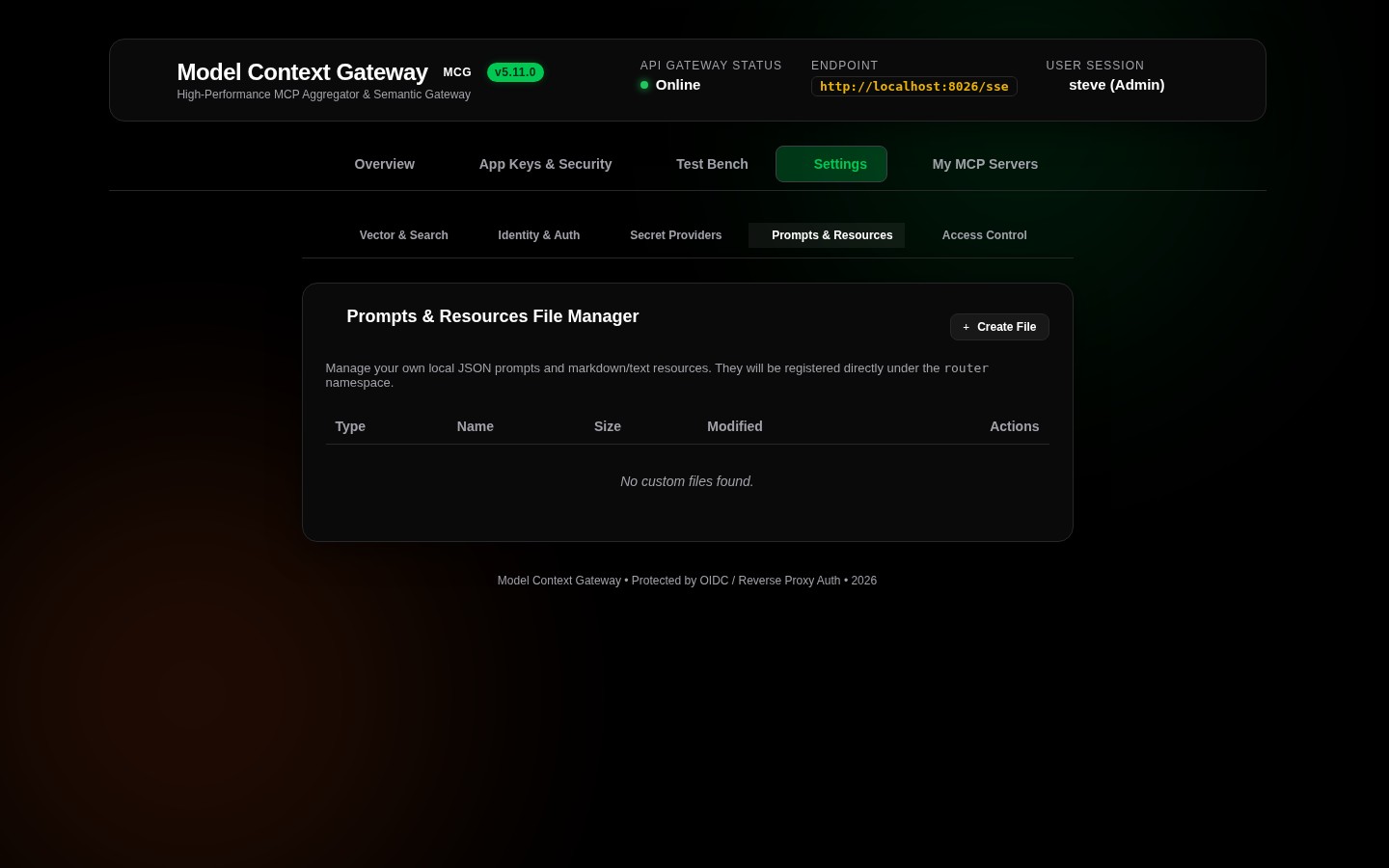Click the Size column header
The image size is (1389, 868).
coord(608,426)
